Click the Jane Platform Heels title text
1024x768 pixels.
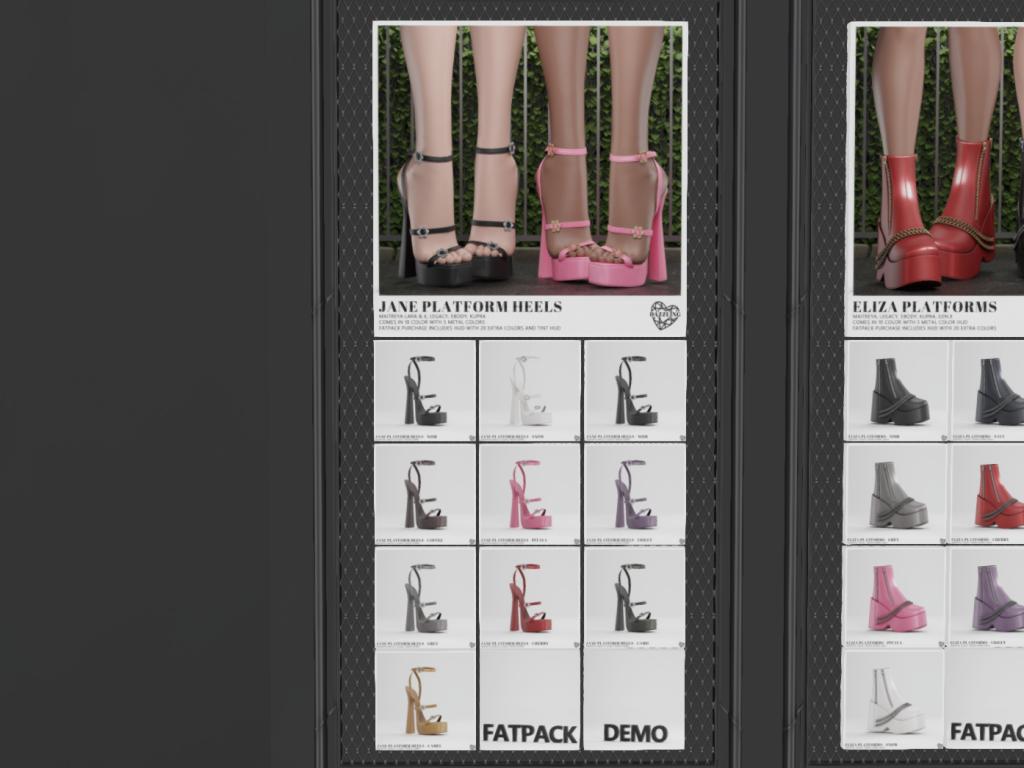pyautogui.click(x=470, y=306)
